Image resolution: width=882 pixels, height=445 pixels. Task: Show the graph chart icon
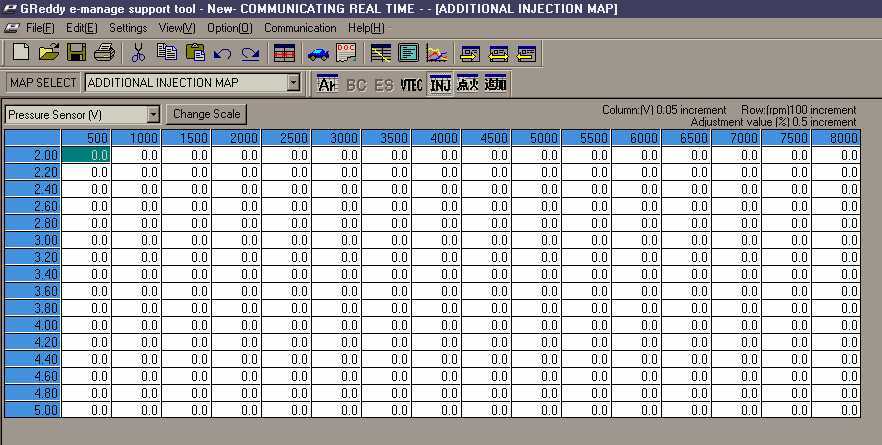click(436, 53)
